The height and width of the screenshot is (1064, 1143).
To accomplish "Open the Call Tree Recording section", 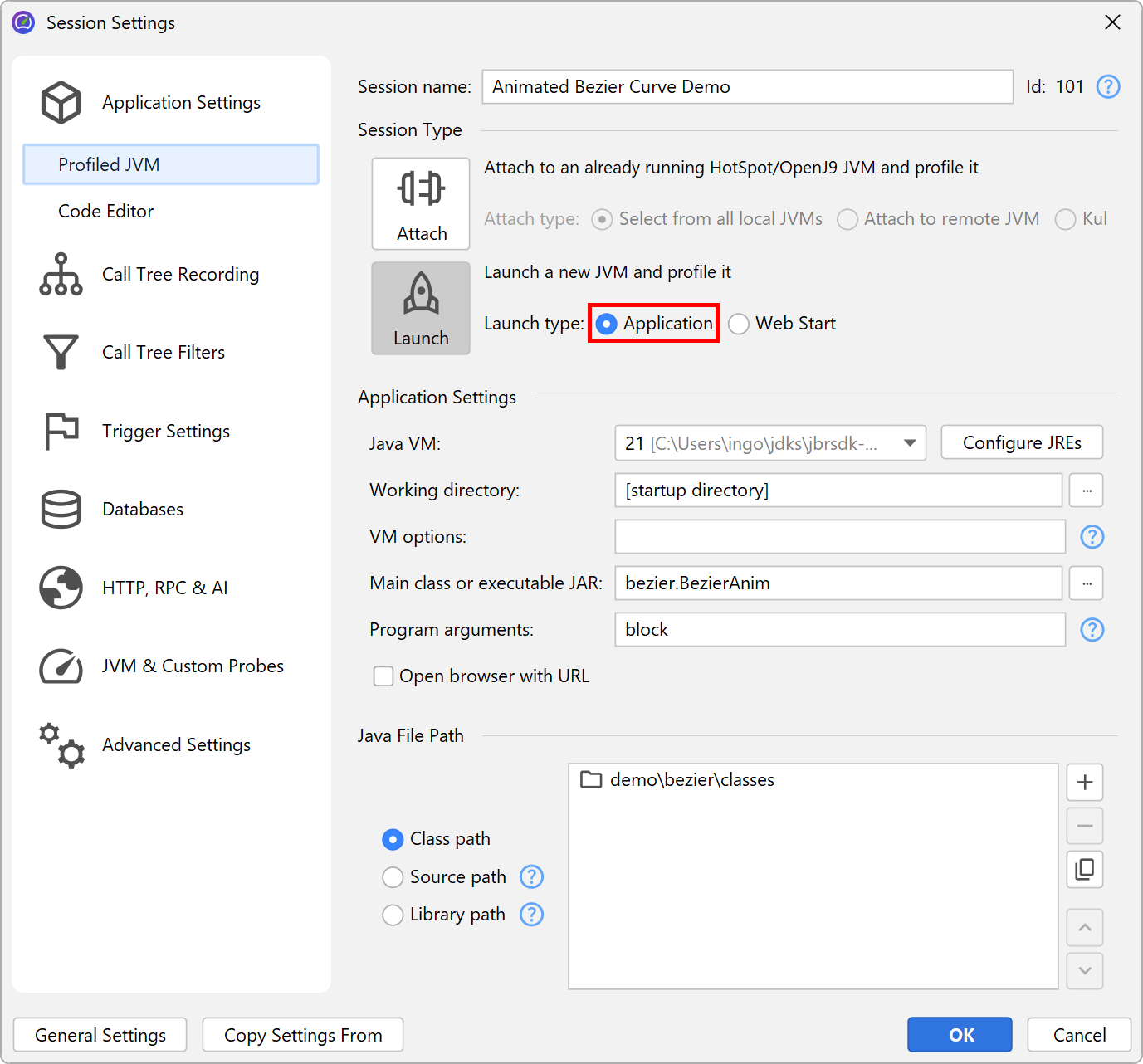I will (x=180, y=274).
